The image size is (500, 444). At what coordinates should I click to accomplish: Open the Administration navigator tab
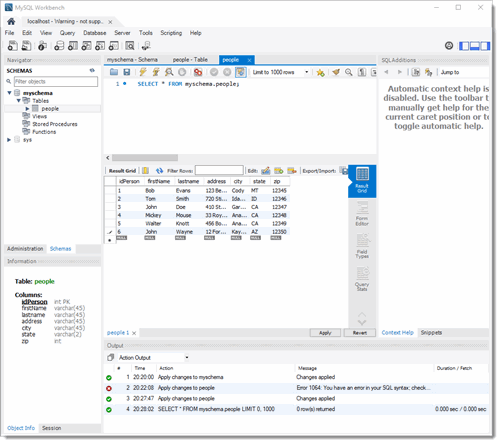(x=25, y=249)
